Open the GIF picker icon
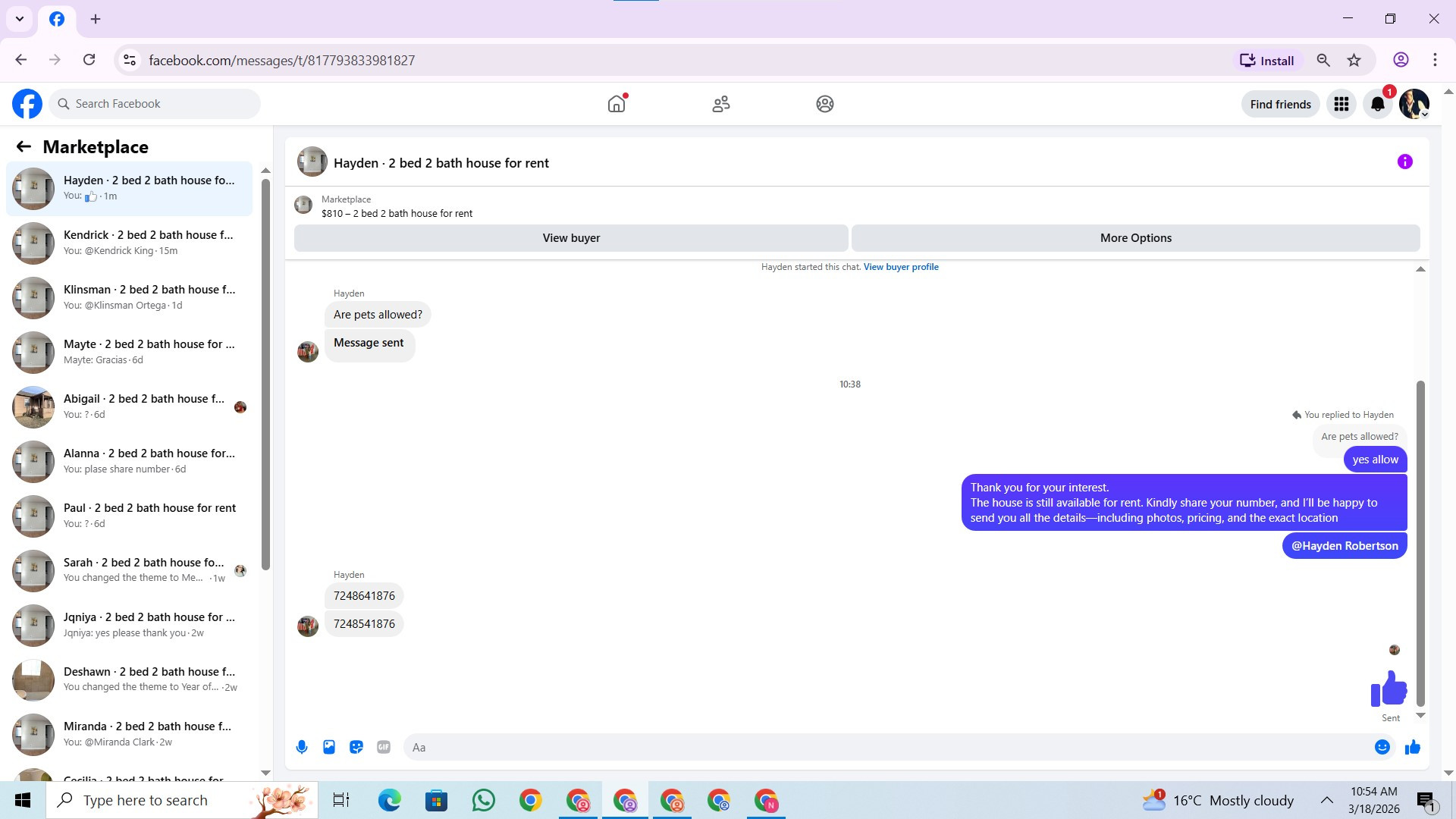Screen dimensions: 1456x819 point(384,747)
